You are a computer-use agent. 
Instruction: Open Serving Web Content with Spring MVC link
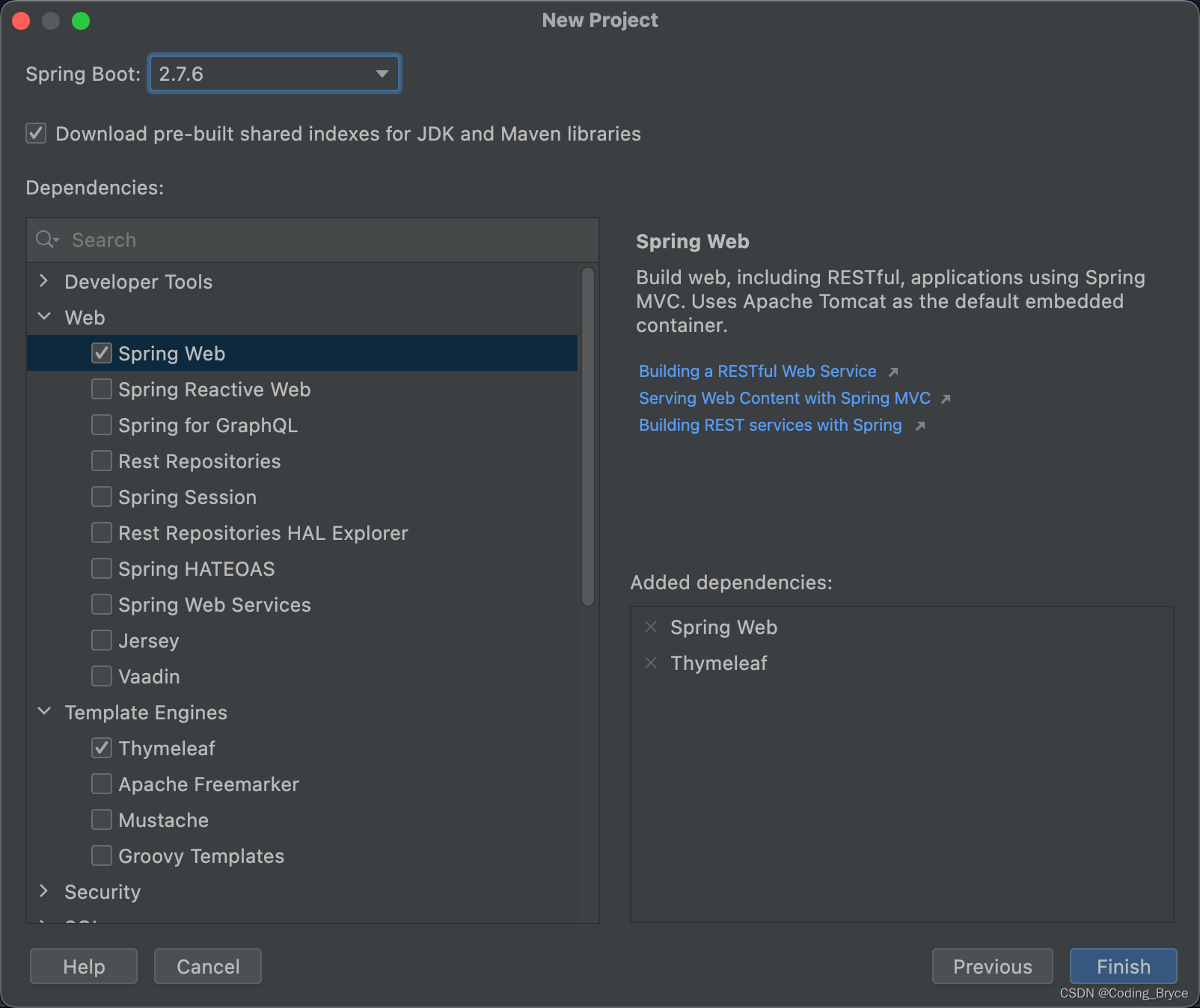pos(785,399)
